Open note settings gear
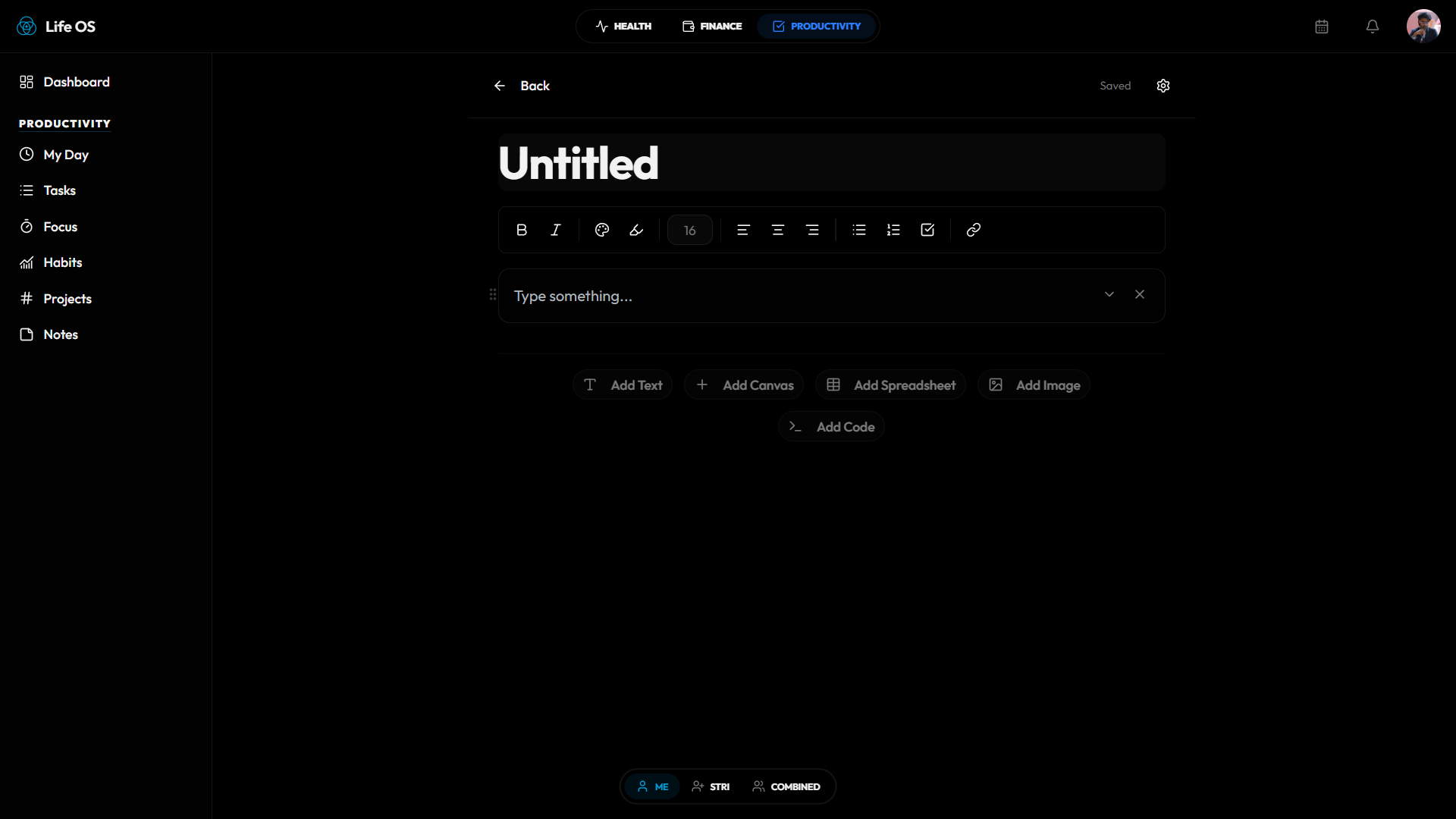Screen dimensions: 1456x819 [x=1163, y=86]
